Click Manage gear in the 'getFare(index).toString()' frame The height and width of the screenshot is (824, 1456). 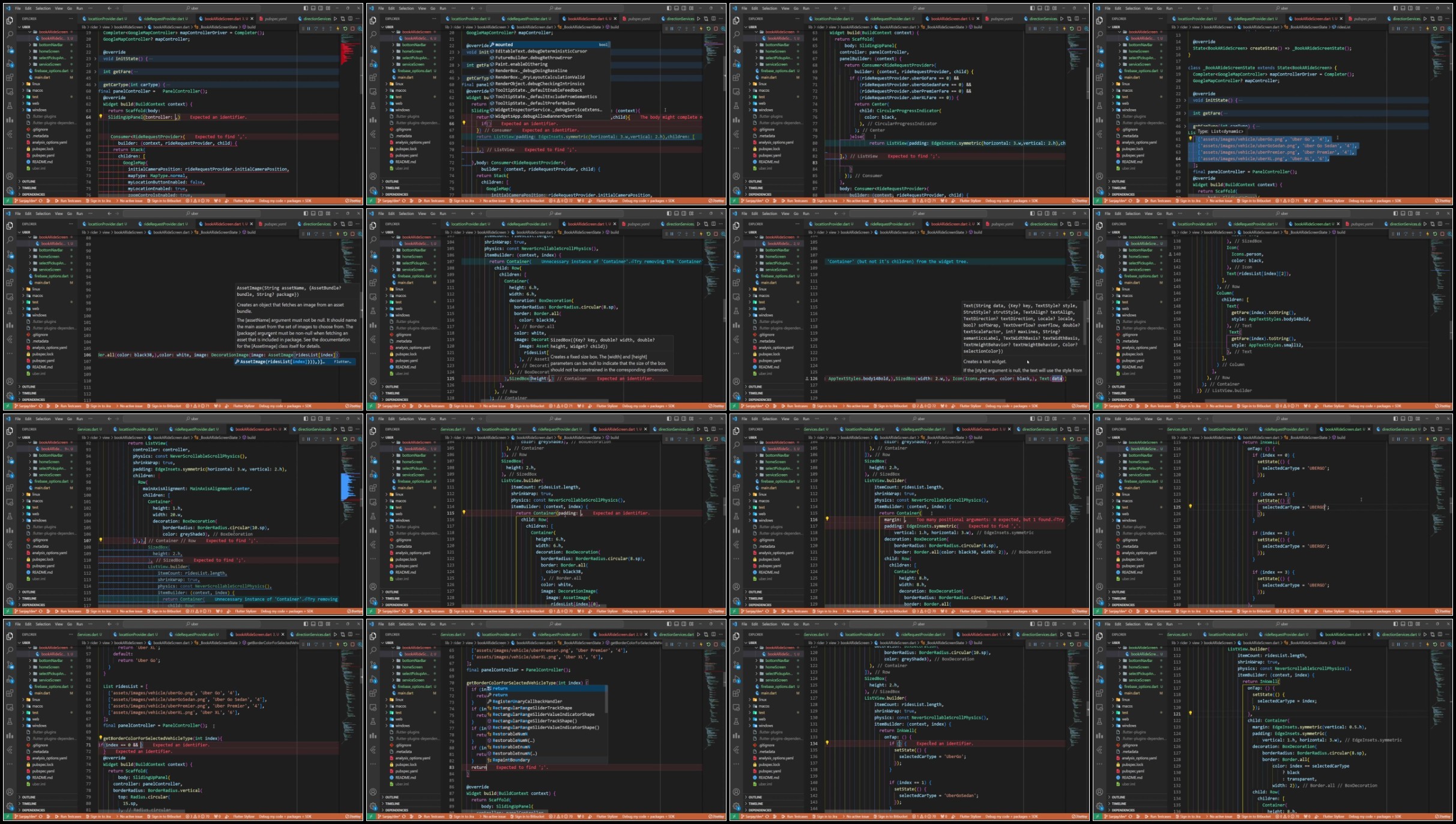point(1099,396)
